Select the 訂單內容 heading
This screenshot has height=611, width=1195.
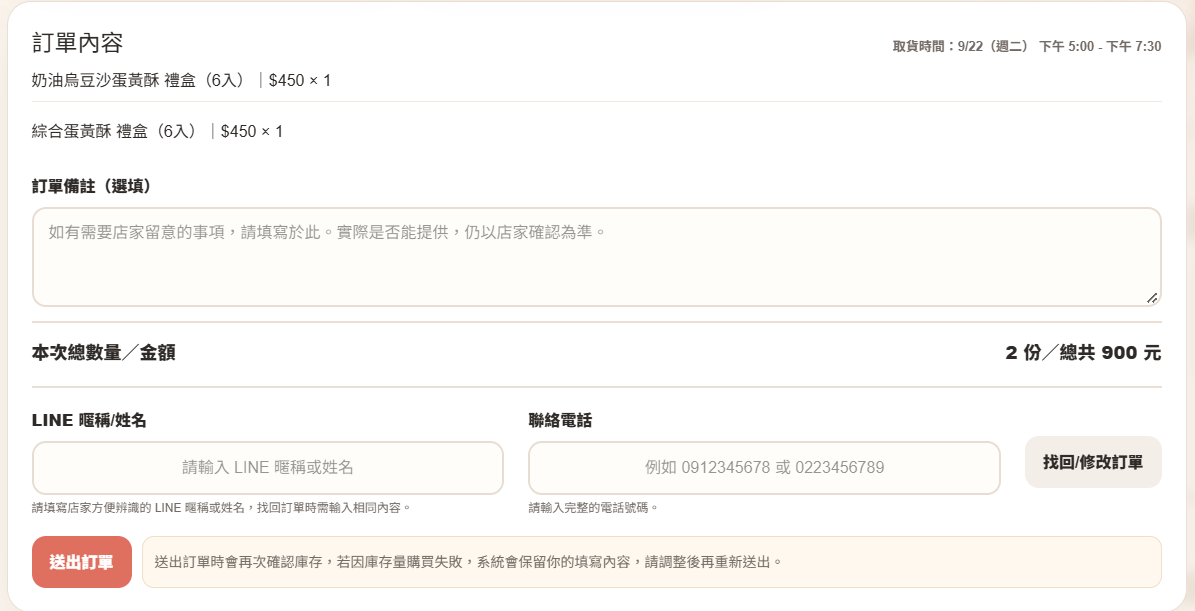point(78,43)
